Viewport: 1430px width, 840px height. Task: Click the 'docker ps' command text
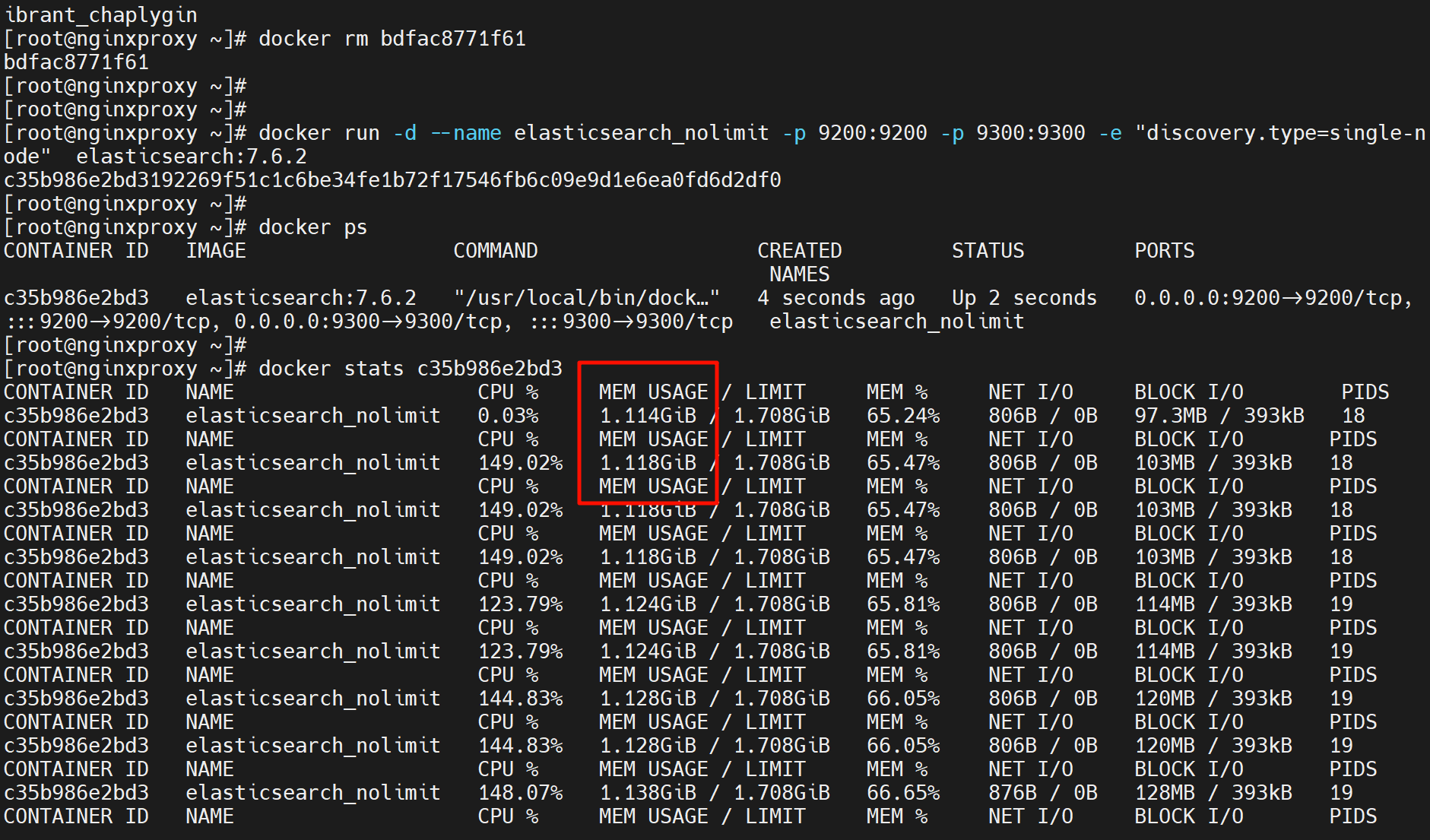(312, 227)
